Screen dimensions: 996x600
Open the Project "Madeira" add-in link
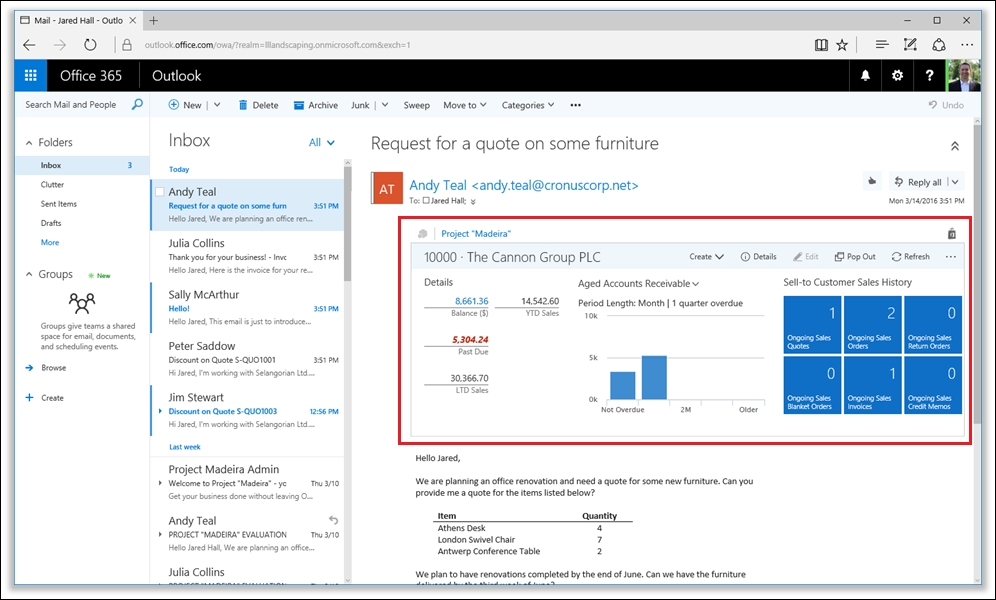(x=476, y=234)
